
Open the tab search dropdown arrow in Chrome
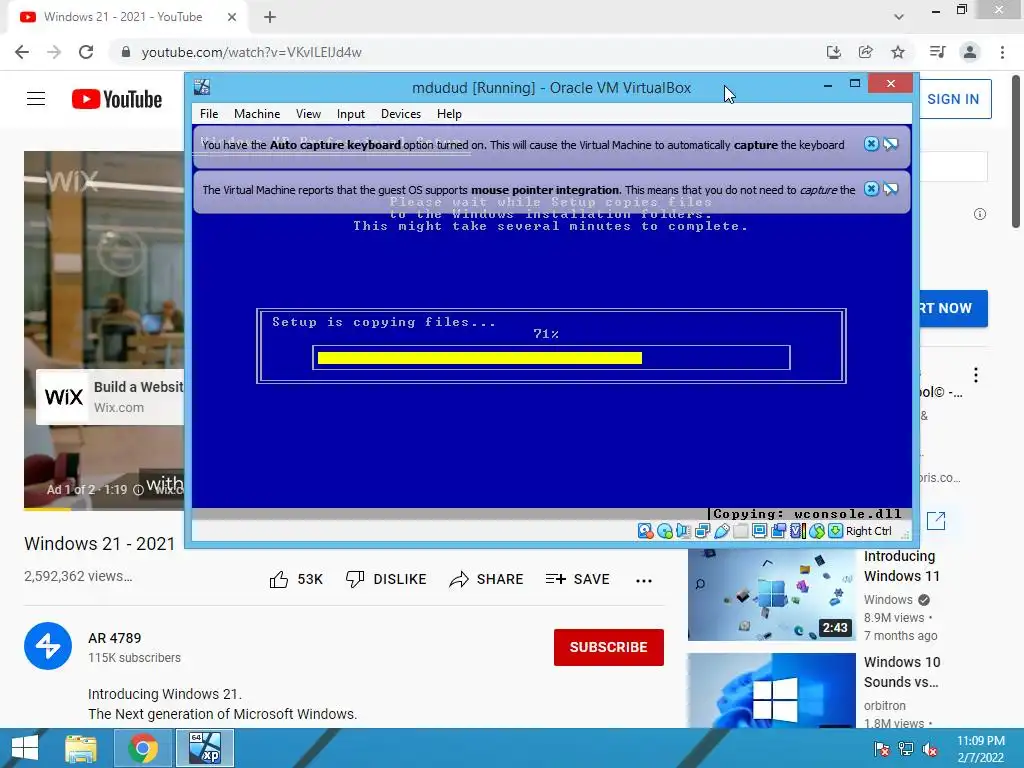[x=899, y=17]
